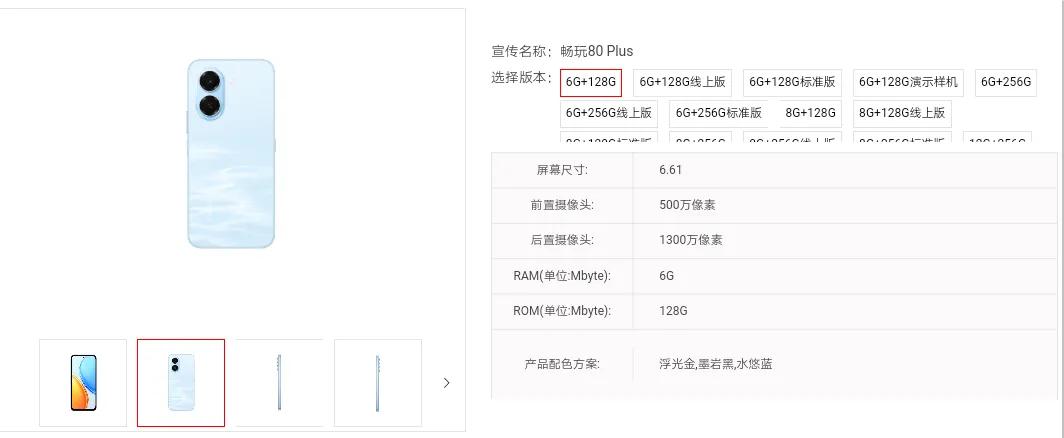Select the 6G+128G version option
Viewport: 1064px width, 438px height.
(591, 82)
